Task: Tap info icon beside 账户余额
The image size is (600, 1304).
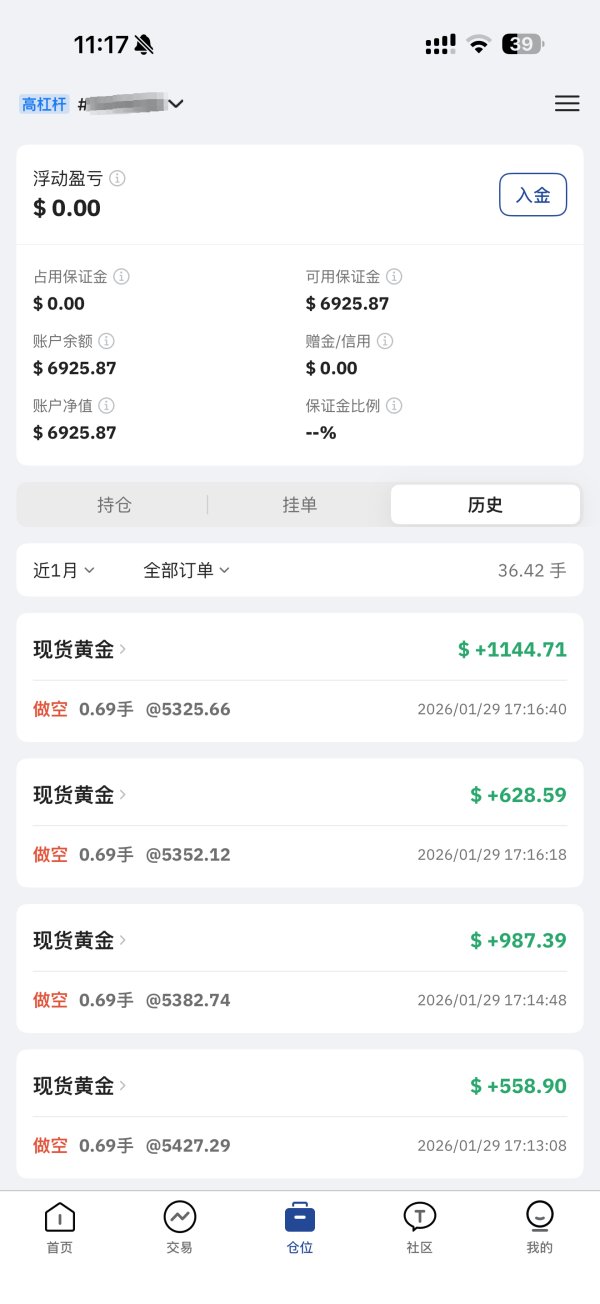Action: click(107, 341)
